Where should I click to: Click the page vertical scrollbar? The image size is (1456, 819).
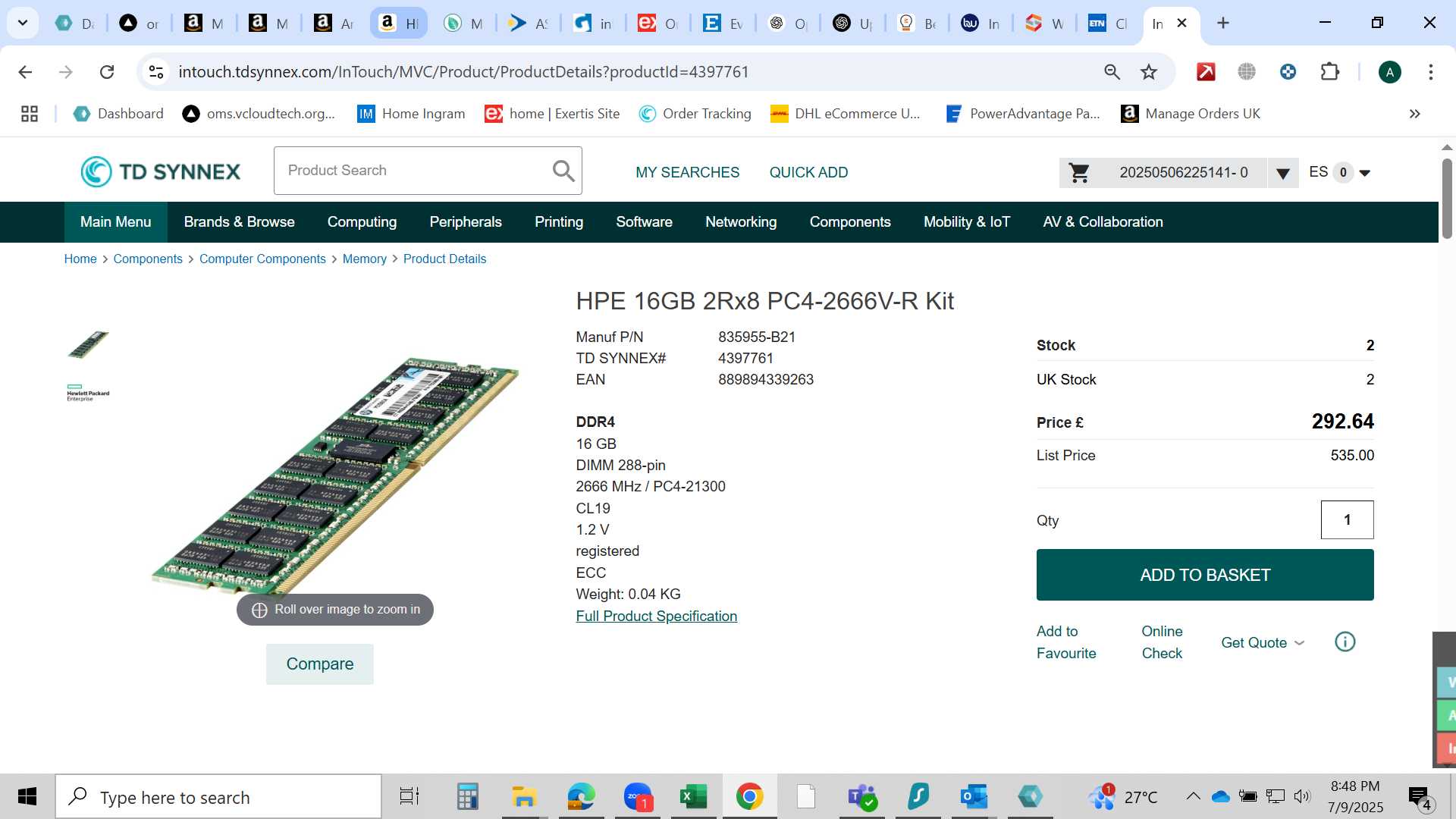[x=1447, y=199]
